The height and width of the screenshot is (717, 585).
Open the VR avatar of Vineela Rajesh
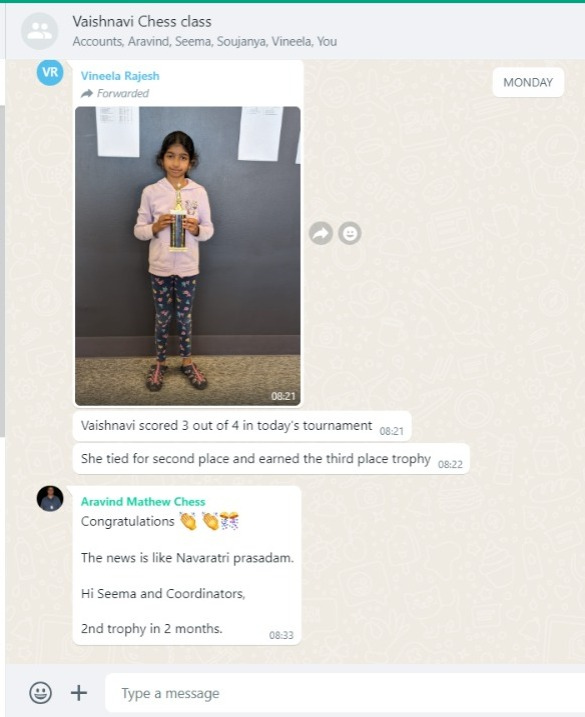pos(50,72)
